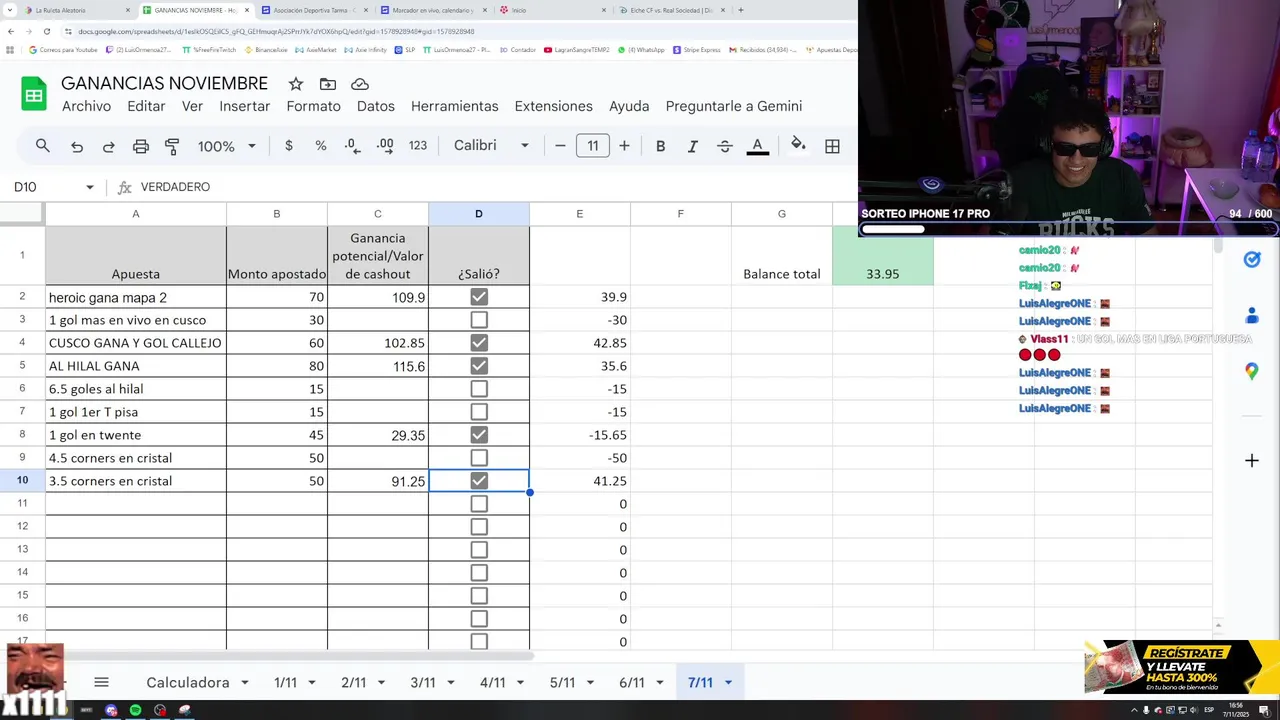Open the Calibri font dropdown

click(x=491, y=146)
